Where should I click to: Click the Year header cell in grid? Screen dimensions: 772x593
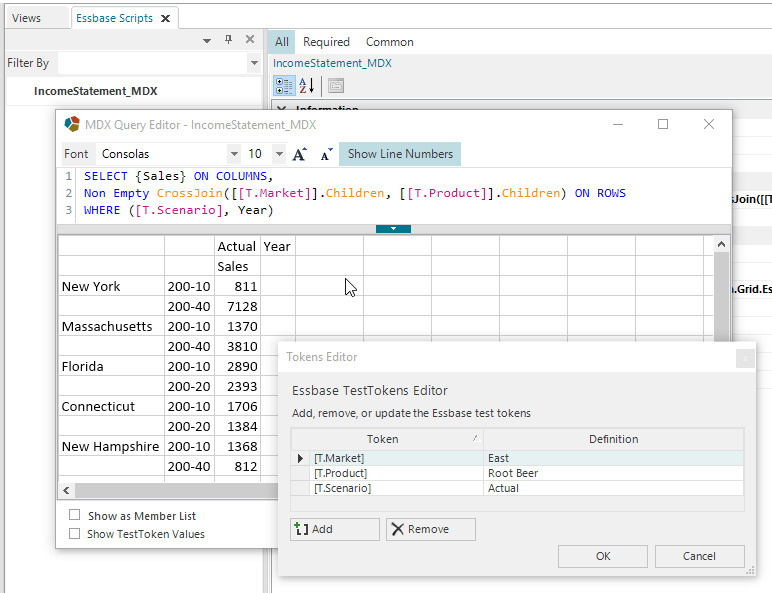pos(278,246)
